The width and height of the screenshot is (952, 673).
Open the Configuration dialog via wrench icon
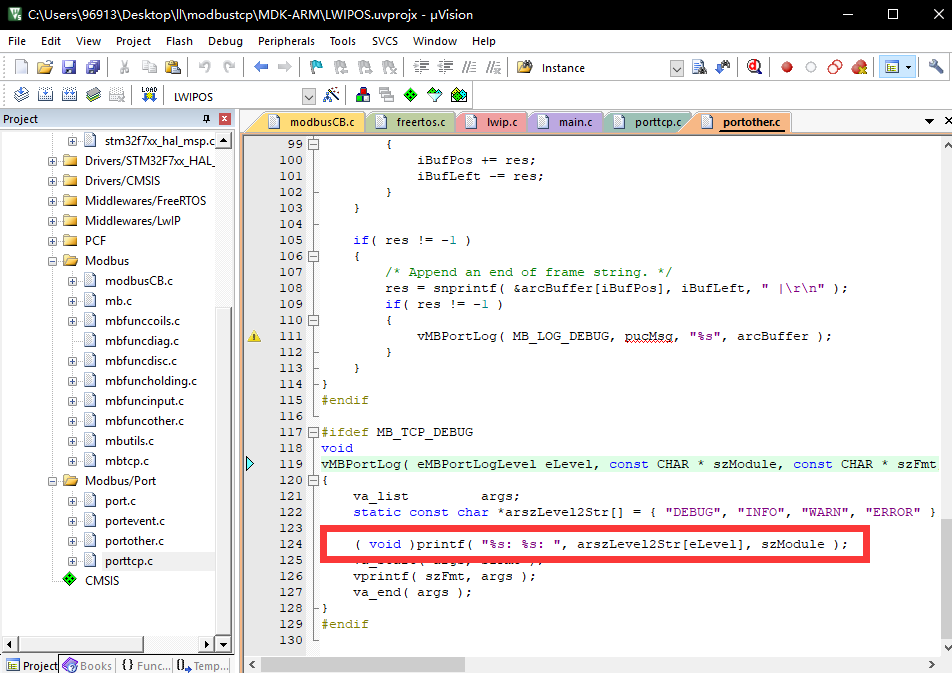tap(935, 67)
